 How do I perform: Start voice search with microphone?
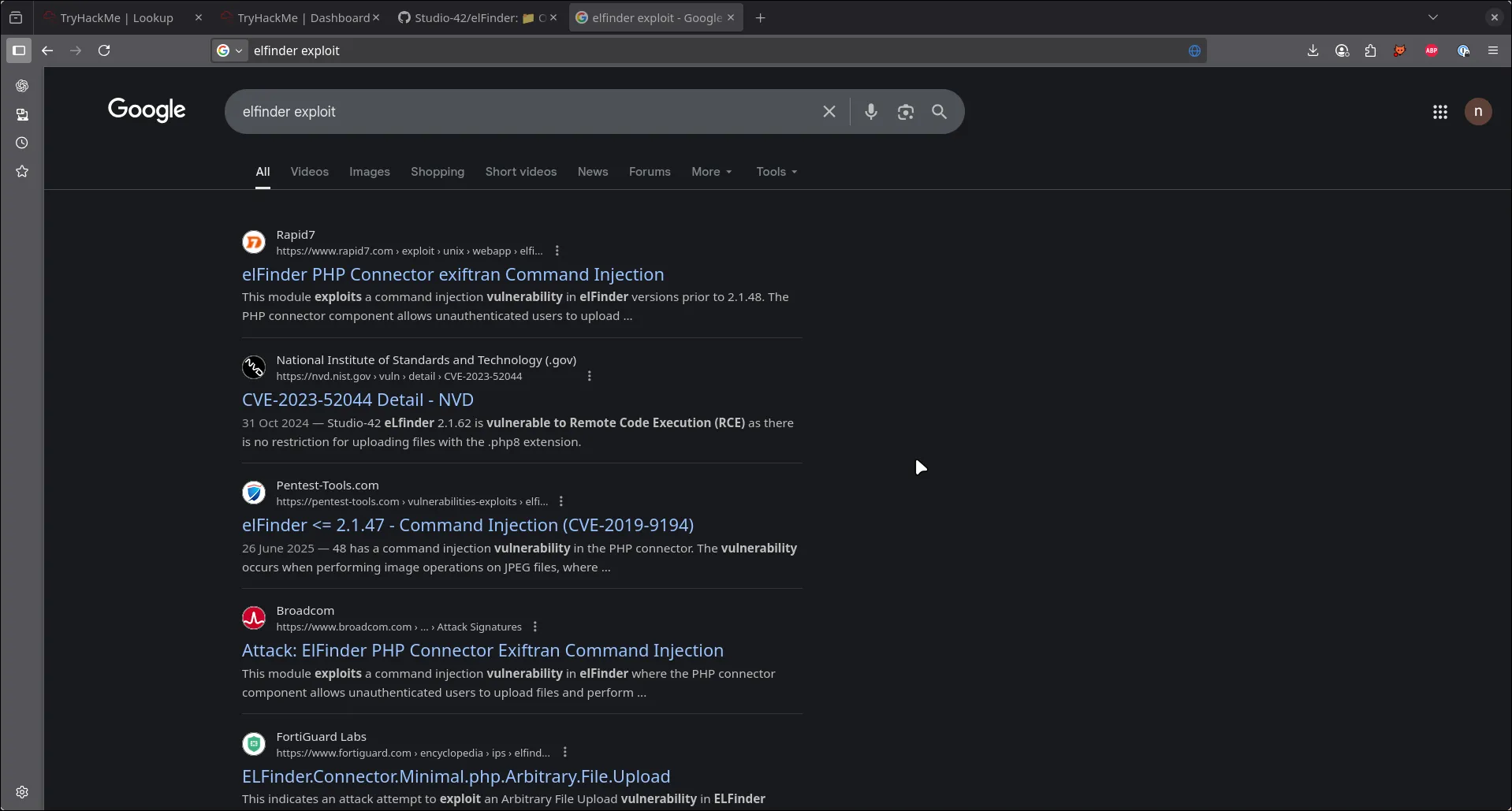(871, 112)
